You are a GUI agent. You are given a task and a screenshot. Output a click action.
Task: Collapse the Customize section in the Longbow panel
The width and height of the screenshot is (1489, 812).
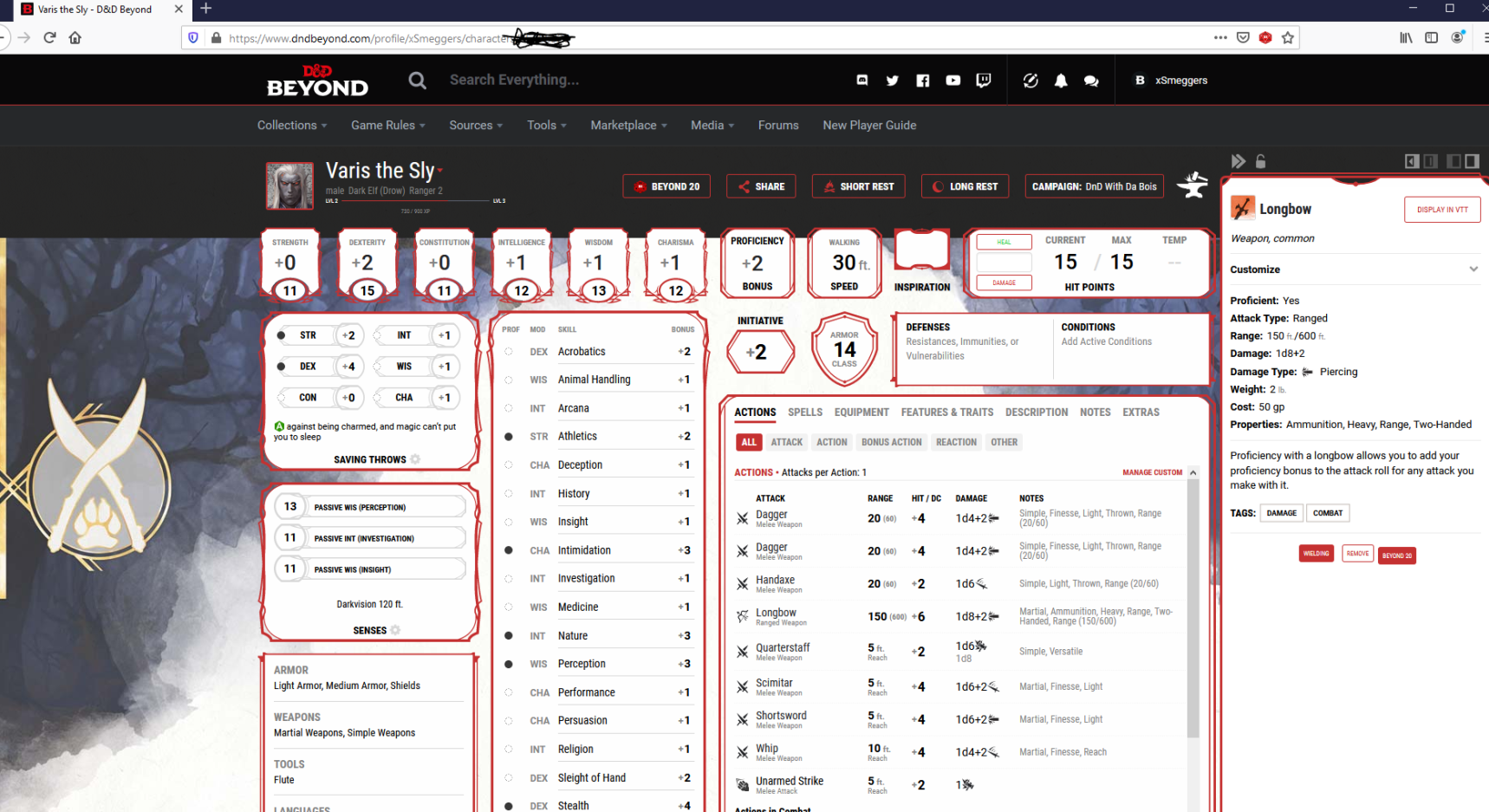(1474, 269)
